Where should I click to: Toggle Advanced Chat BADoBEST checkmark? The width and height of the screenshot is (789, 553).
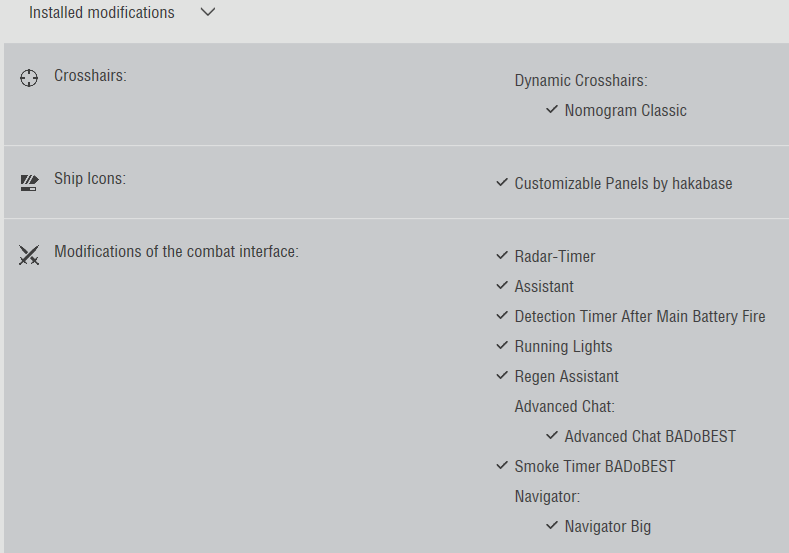pyautogui.click(x=552, y=436)
